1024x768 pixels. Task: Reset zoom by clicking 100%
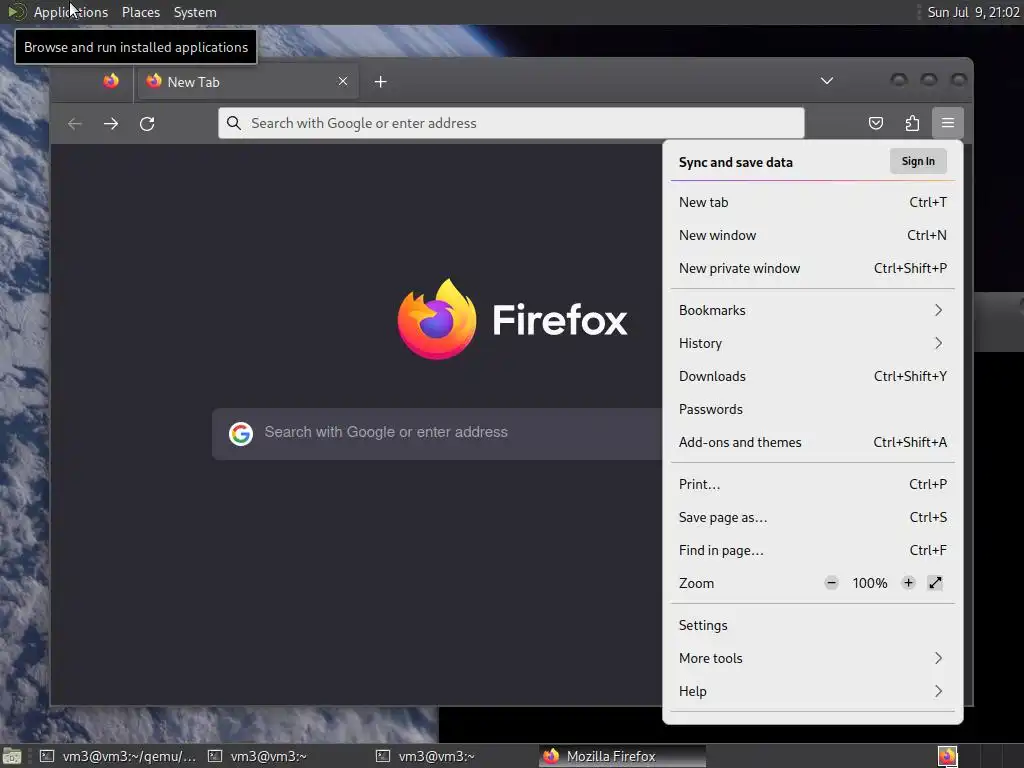869,583
